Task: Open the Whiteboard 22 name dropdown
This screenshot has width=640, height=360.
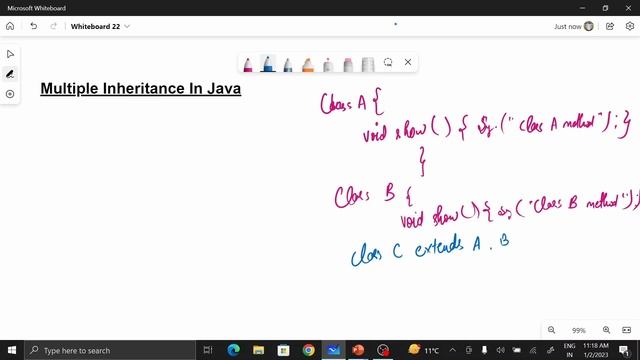Action: (100, 26)
